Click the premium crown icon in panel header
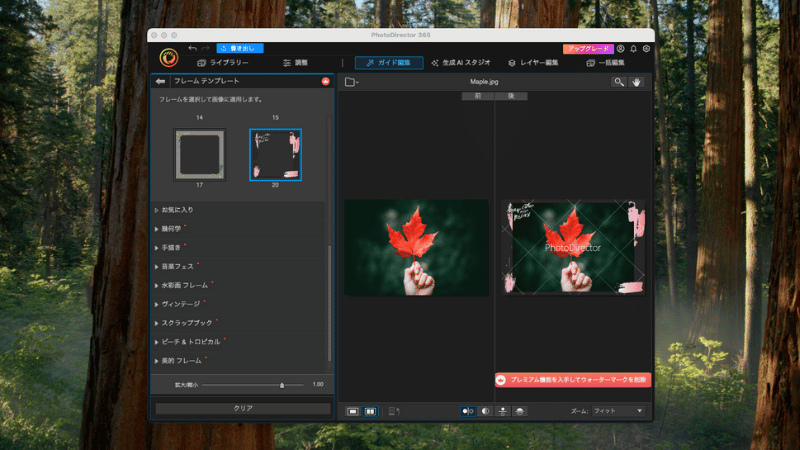The height and width of the screenshot is (450, 800). 326,81
